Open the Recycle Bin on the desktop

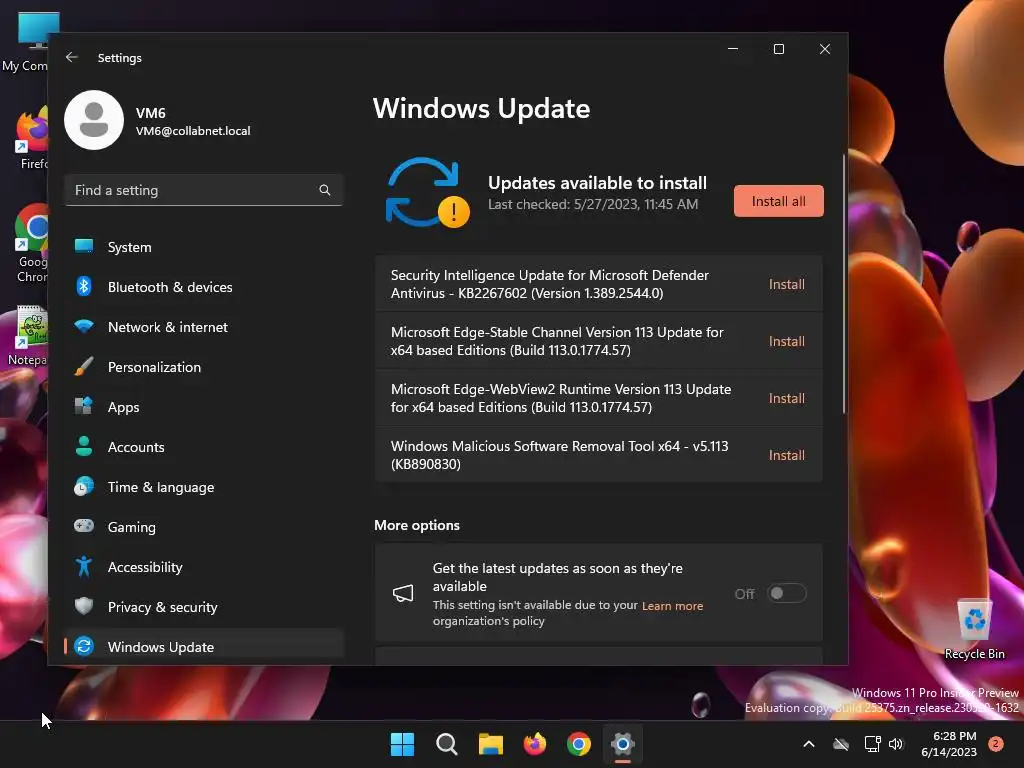(x=974, y=630)
